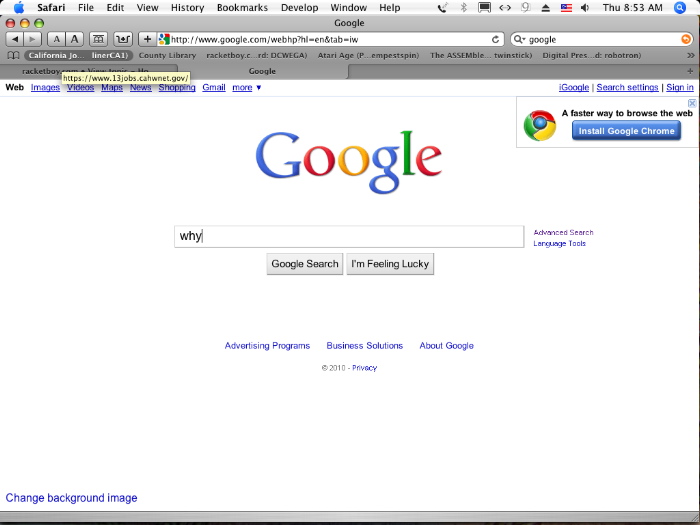This screenshot has width=700, height=525.
Task: Click the US flag input menu
Action: pos(566,8)
